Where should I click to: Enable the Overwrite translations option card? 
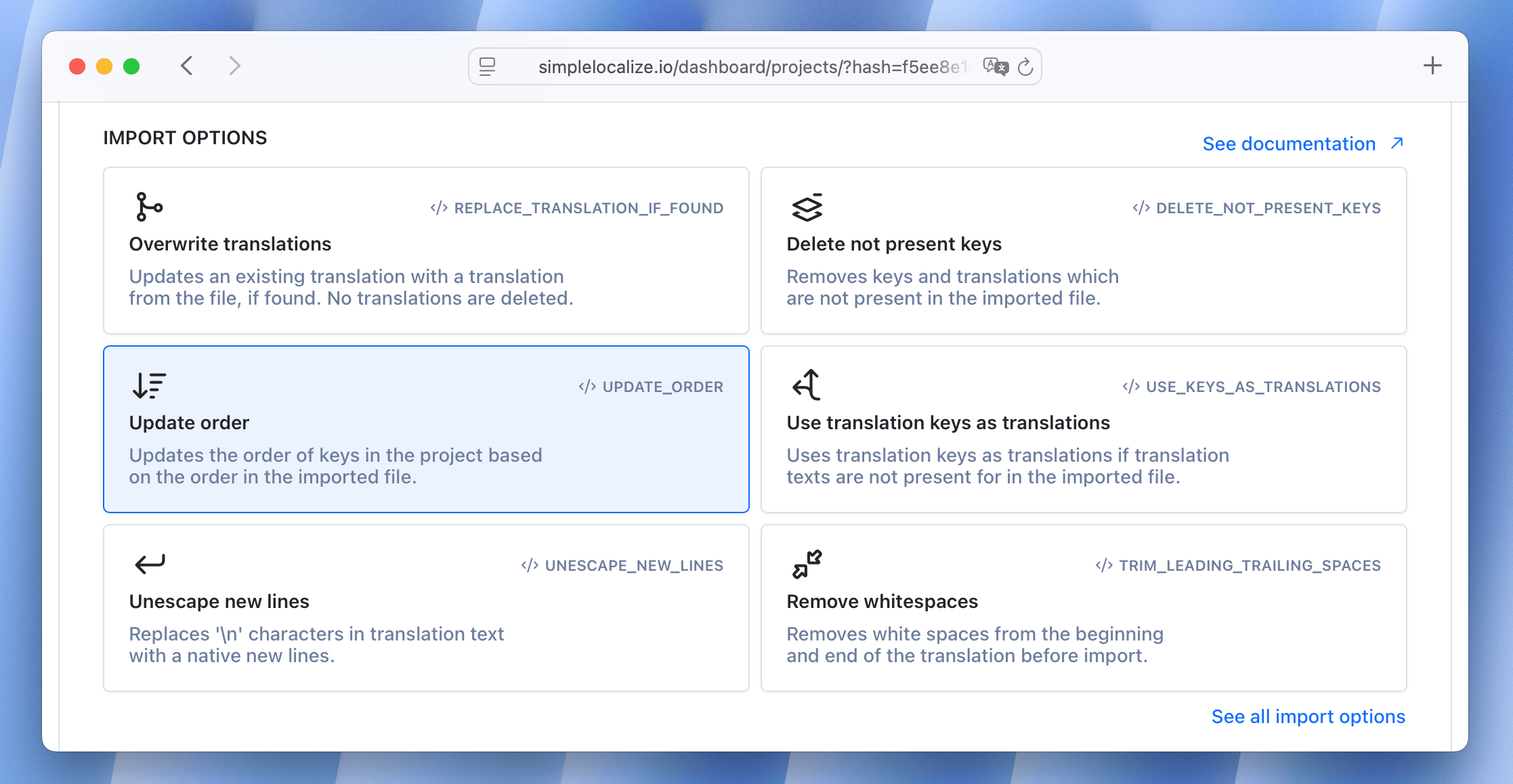(426, 251)
